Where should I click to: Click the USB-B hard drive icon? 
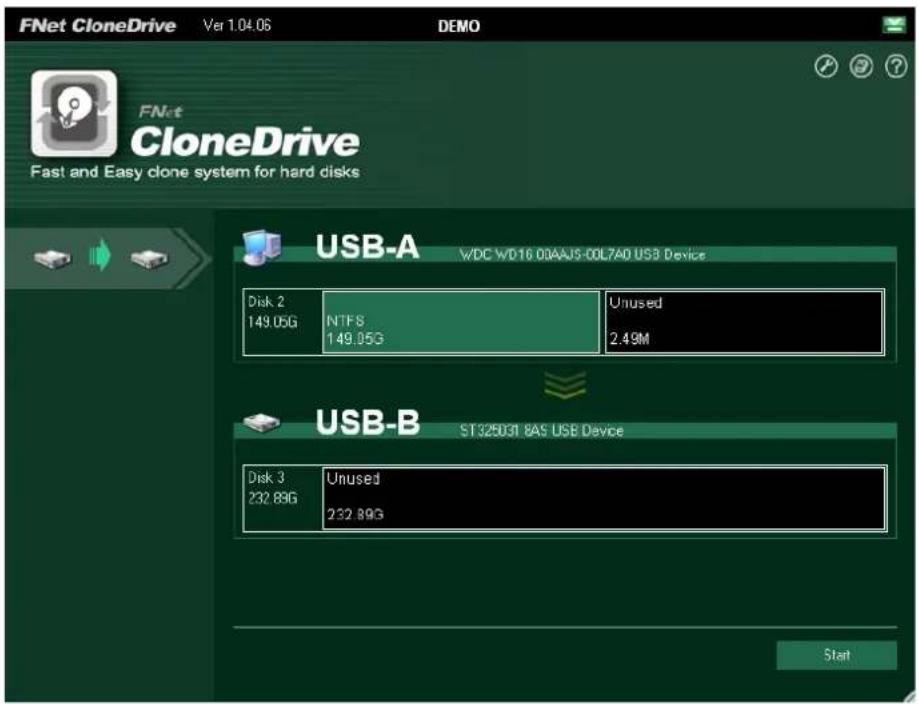pos(261,422)
